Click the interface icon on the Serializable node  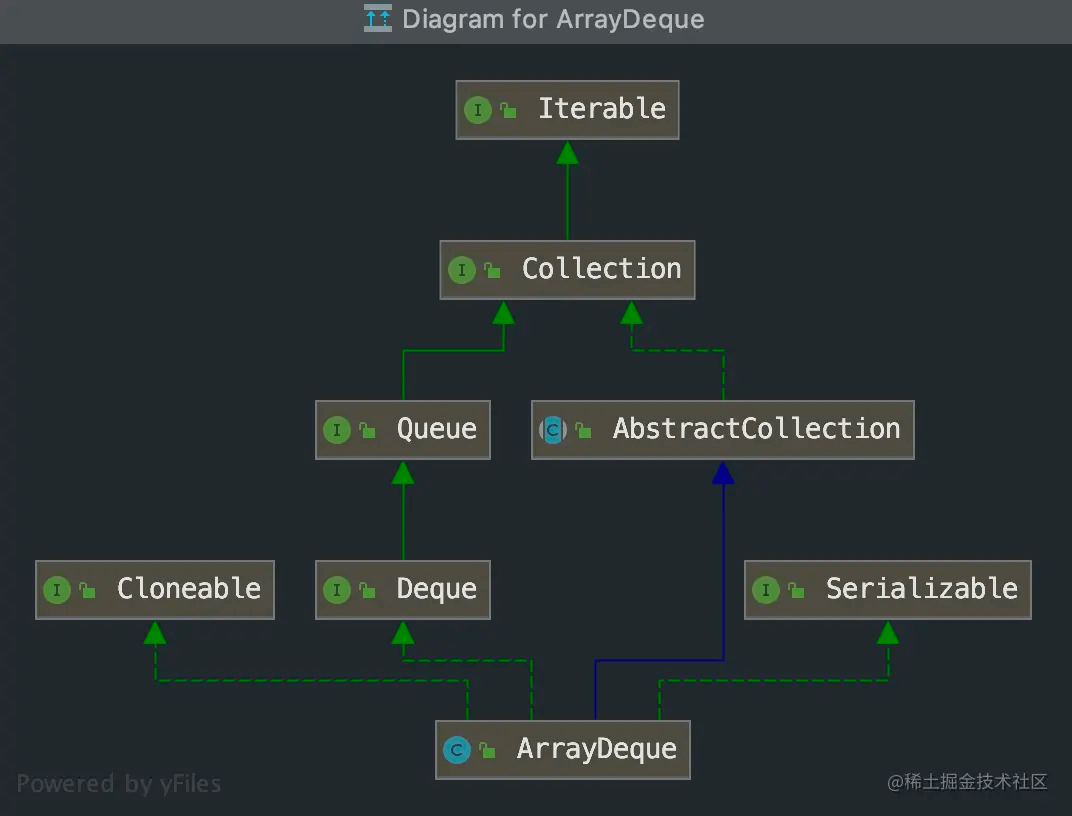(765, 590)
